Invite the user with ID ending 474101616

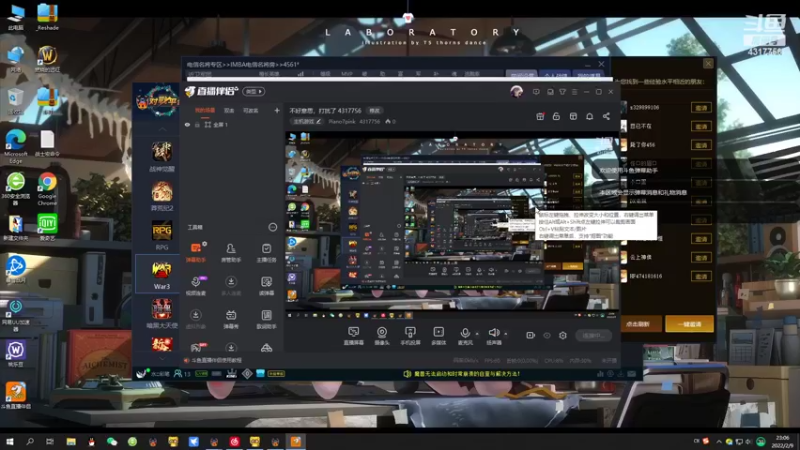pos(702,277)
